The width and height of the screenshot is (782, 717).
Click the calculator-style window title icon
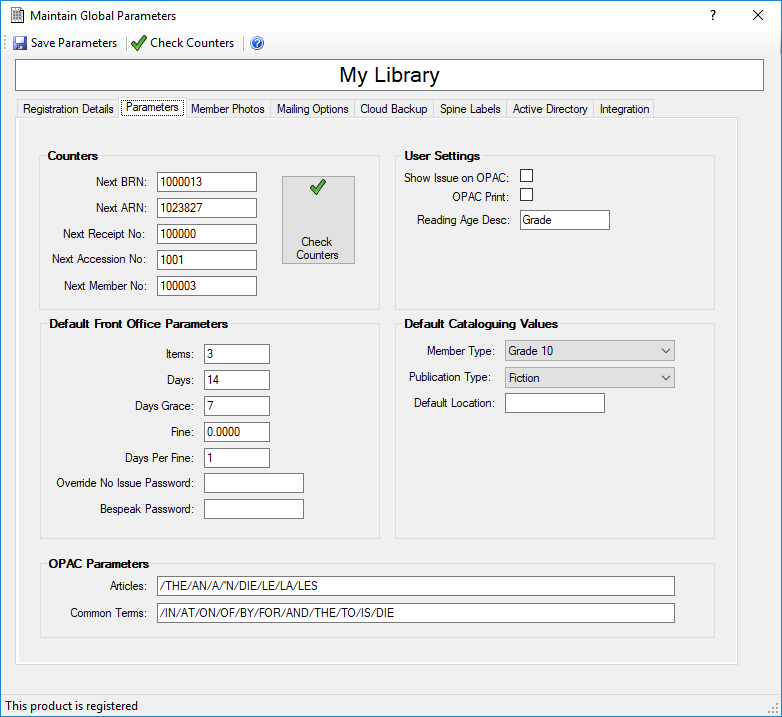17,15
